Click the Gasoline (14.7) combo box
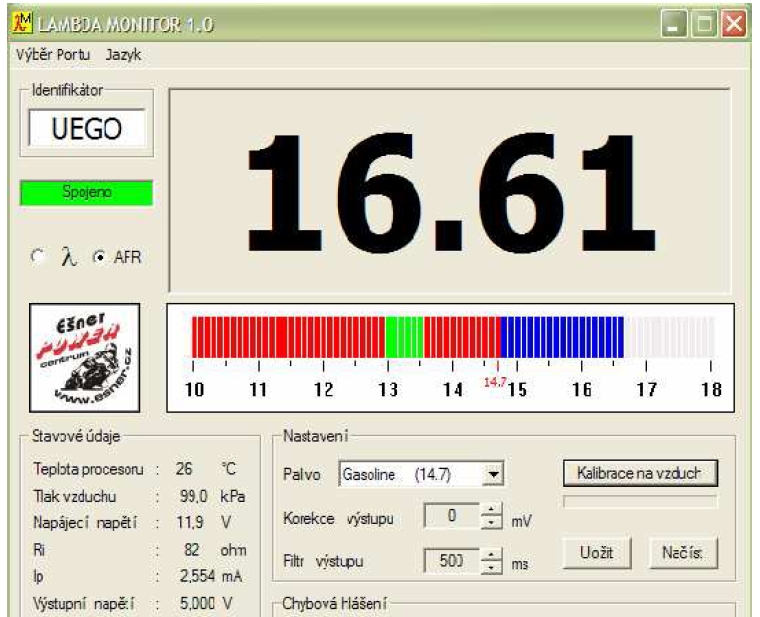Viewport: 760px width, 617px height. pos(421,474)
